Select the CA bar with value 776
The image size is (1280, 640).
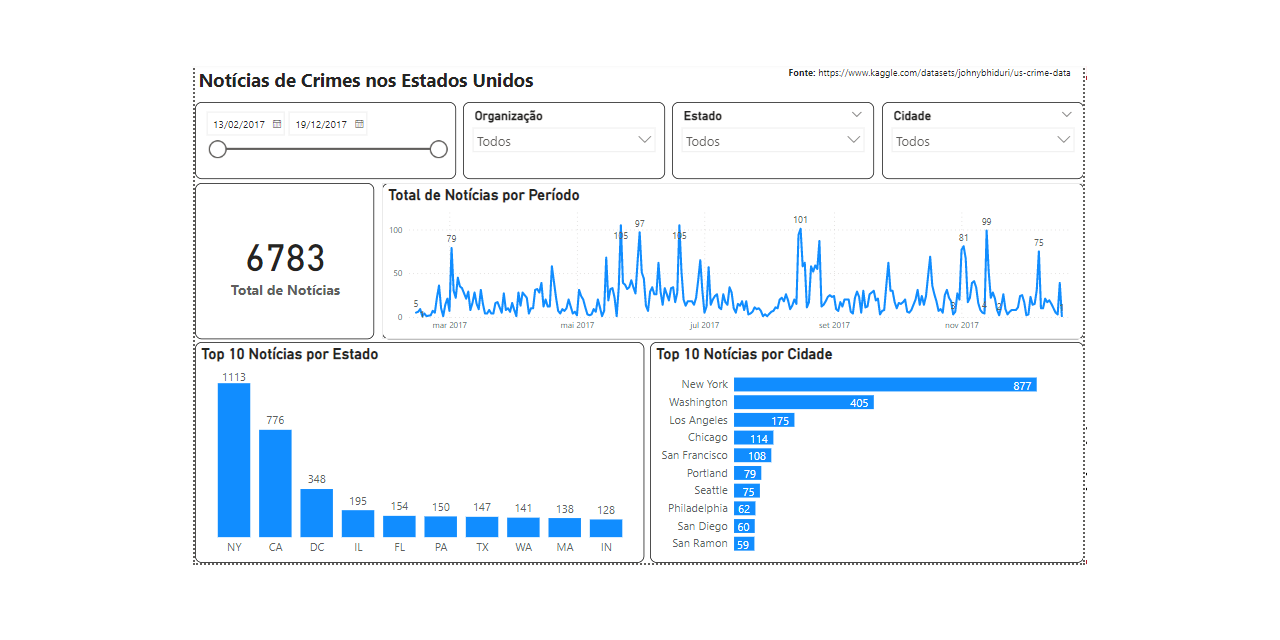[x=275, y=483]
